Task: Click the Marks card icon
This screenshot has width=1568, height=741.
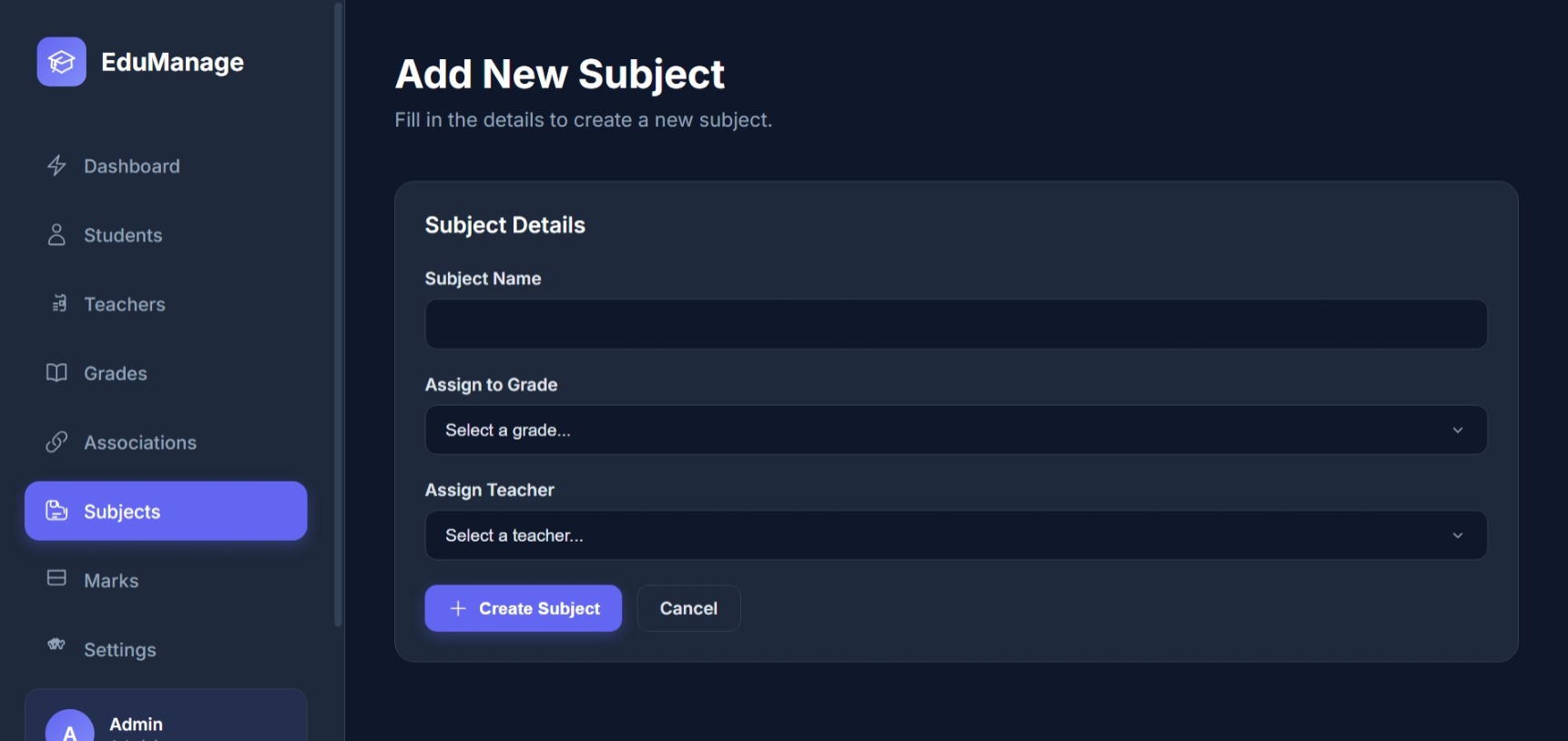Action: pos(56,578)
